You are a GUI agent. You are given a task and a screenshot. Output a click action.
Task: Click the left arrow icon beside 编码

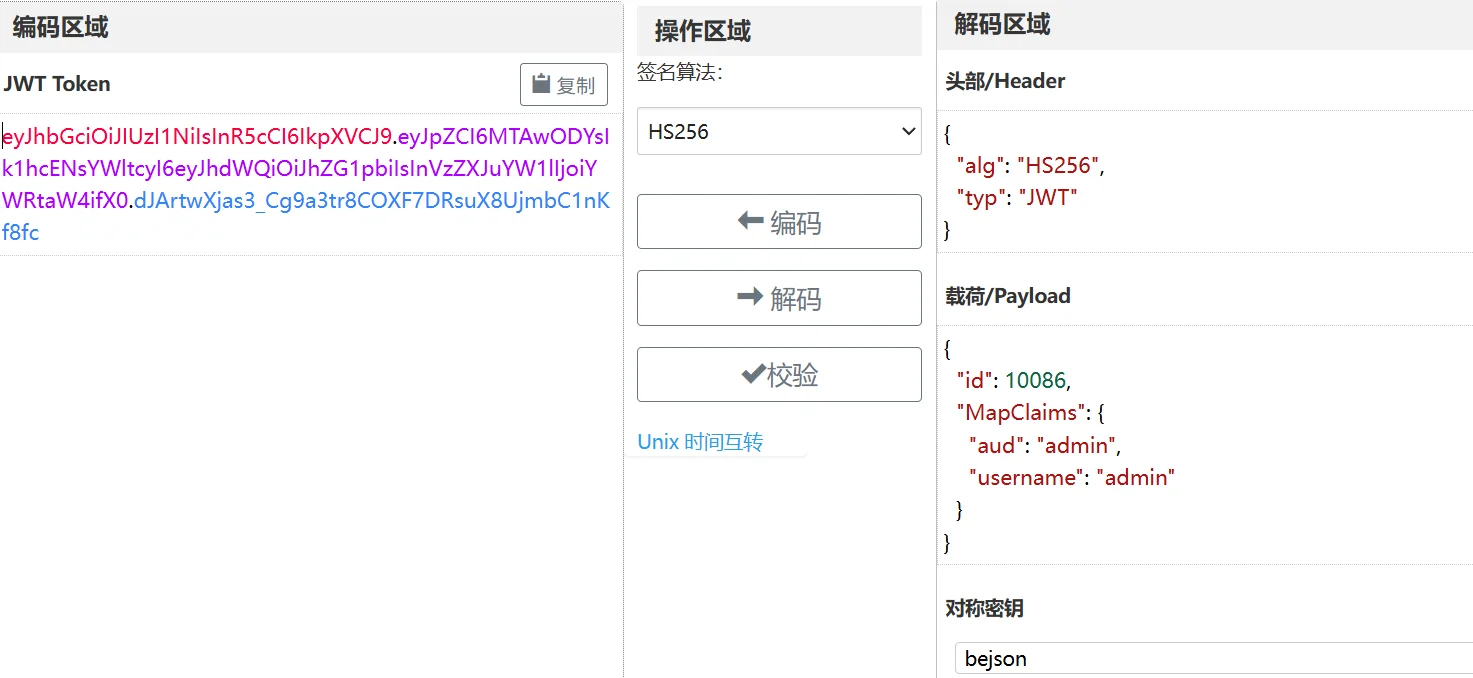(750, 221)
